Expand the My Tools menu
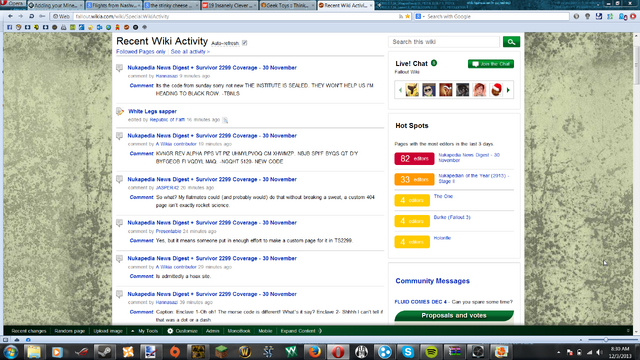Image resolution: width=640 pixels, height=360 pixels. pyautogui.click(x=144, y=331)
